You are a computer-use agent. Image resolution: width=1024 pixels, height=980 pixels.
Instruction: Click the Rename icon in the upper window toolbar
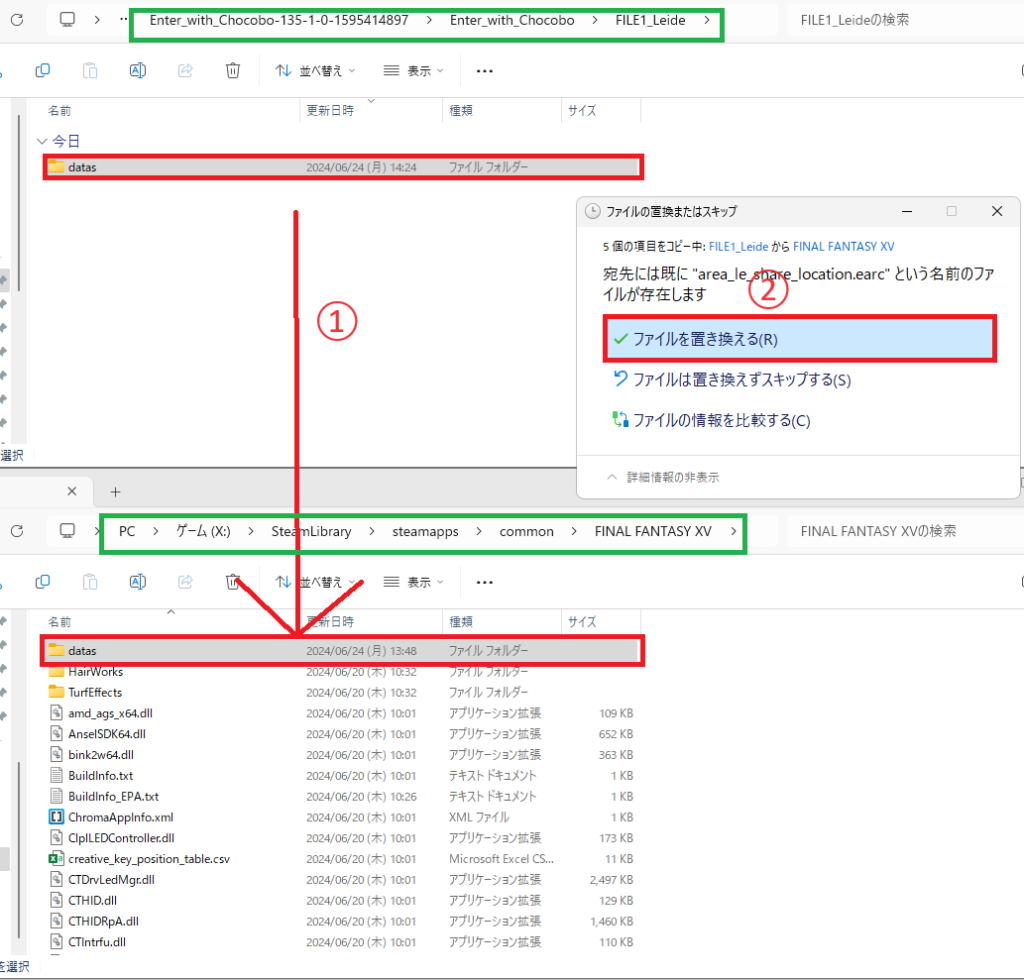(138, 70)
